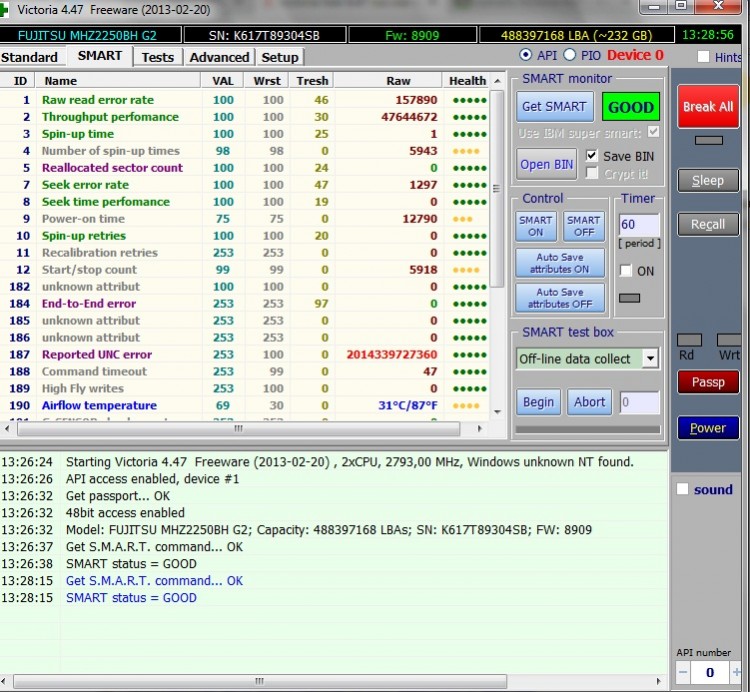Click the Recall button
The width and height of the screenshot is (750, 692).
click(x=708, y=224)
